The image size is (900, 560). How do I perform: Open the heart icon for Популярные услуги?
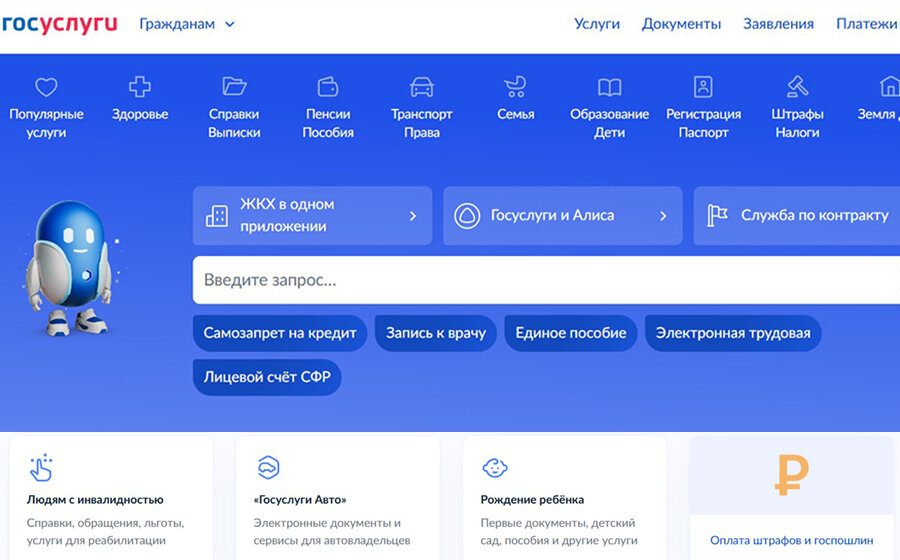coord(46,87)
